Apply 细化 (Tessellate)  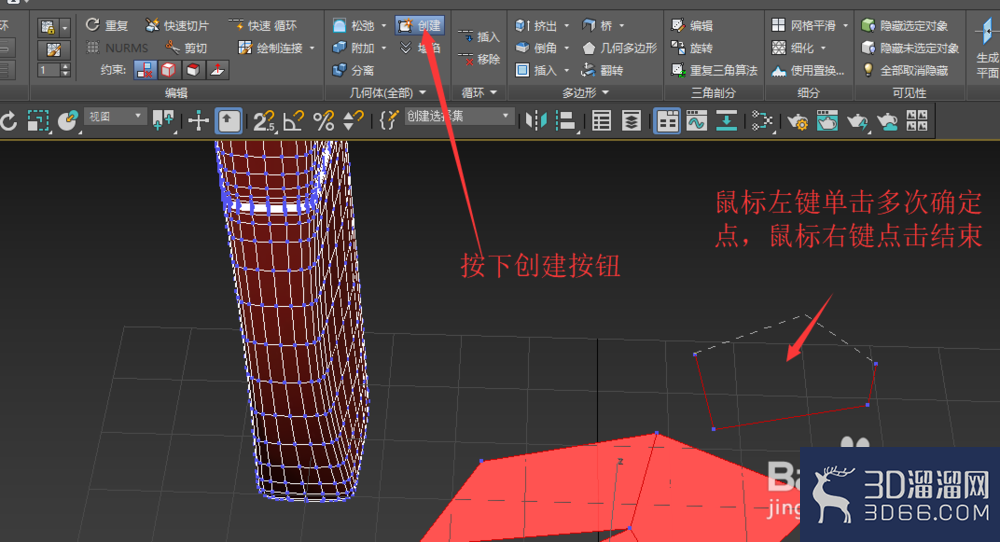[x=793, y=48]
